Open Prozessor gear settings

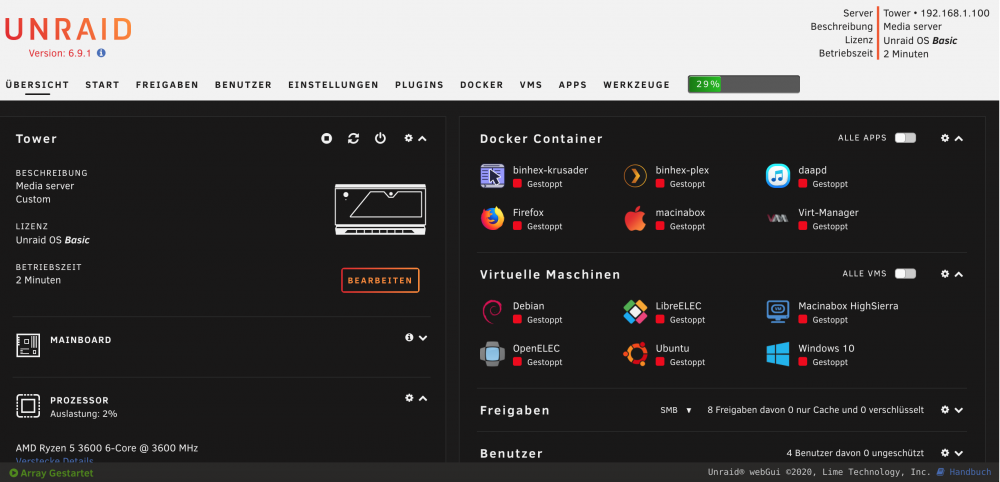409,397
